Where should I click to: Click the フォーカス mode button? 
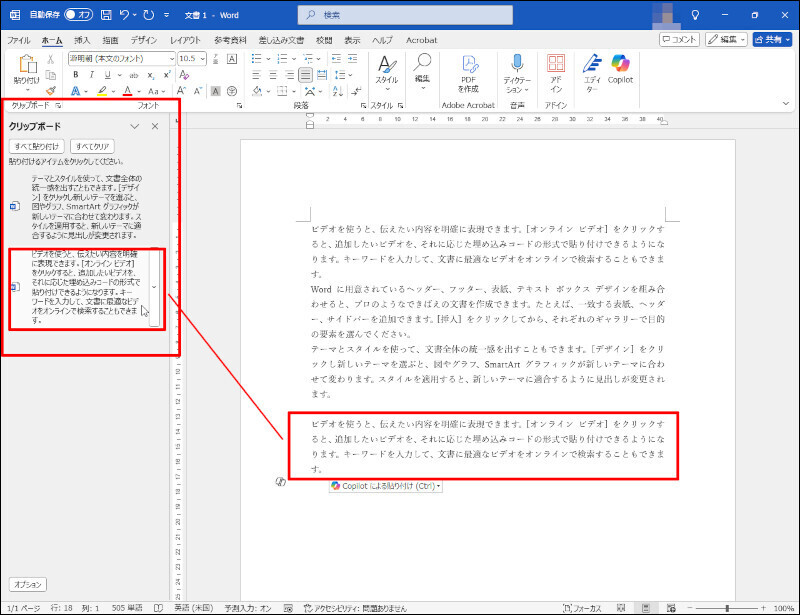click(582, 608)
